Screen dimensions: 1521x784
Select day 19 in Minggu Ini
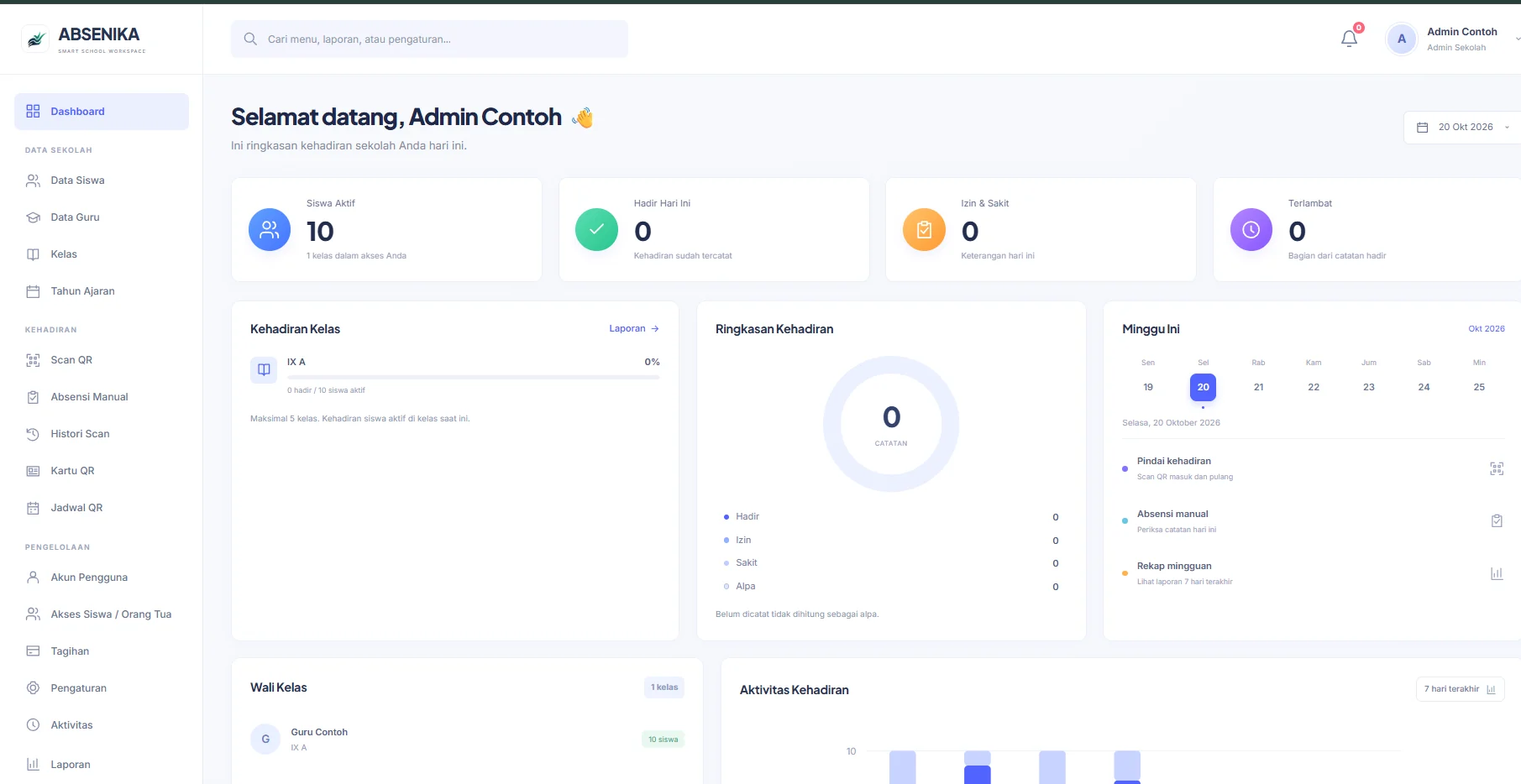click(x=1148, y=387)
